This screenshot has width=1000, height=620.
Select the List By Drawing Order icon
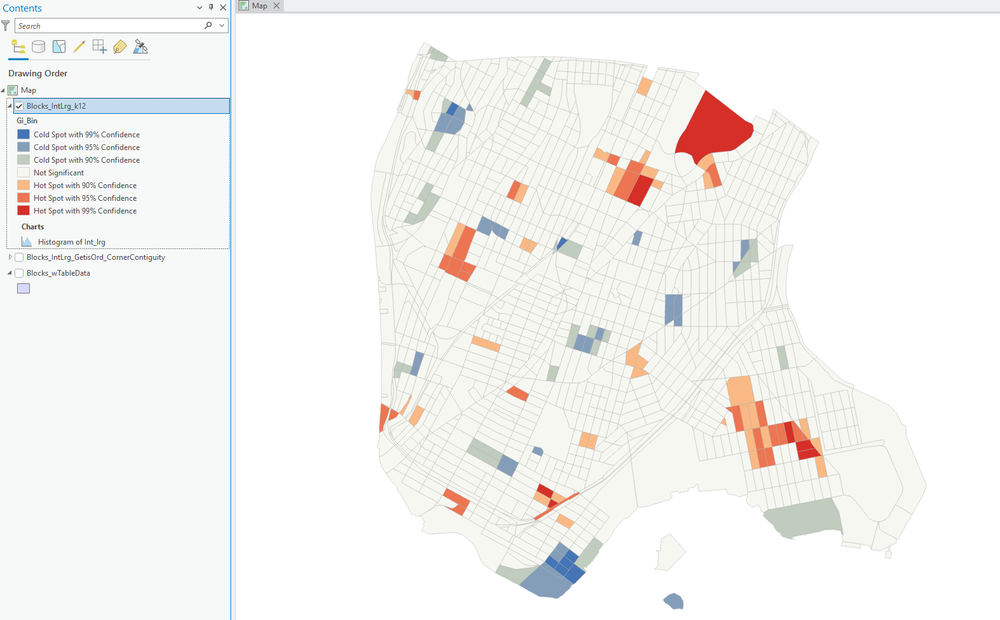[17, 46]
